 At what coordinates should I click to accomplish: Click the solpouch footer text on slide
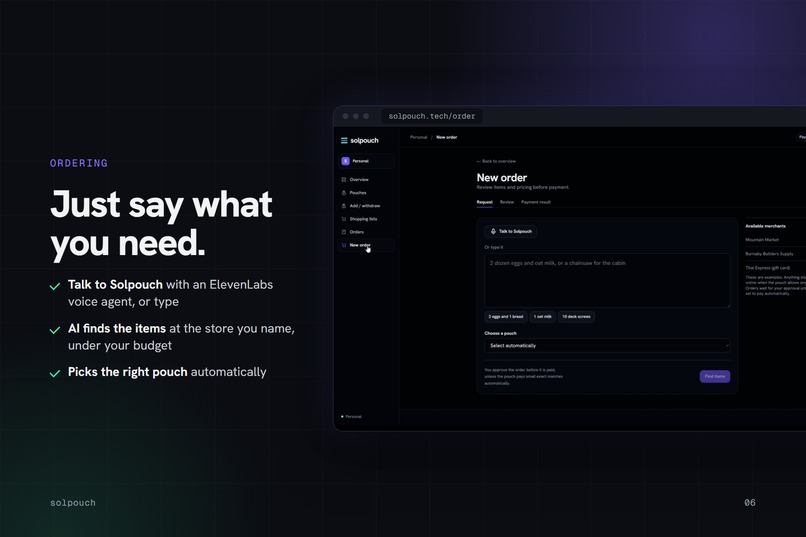click(x=72, y=503)
